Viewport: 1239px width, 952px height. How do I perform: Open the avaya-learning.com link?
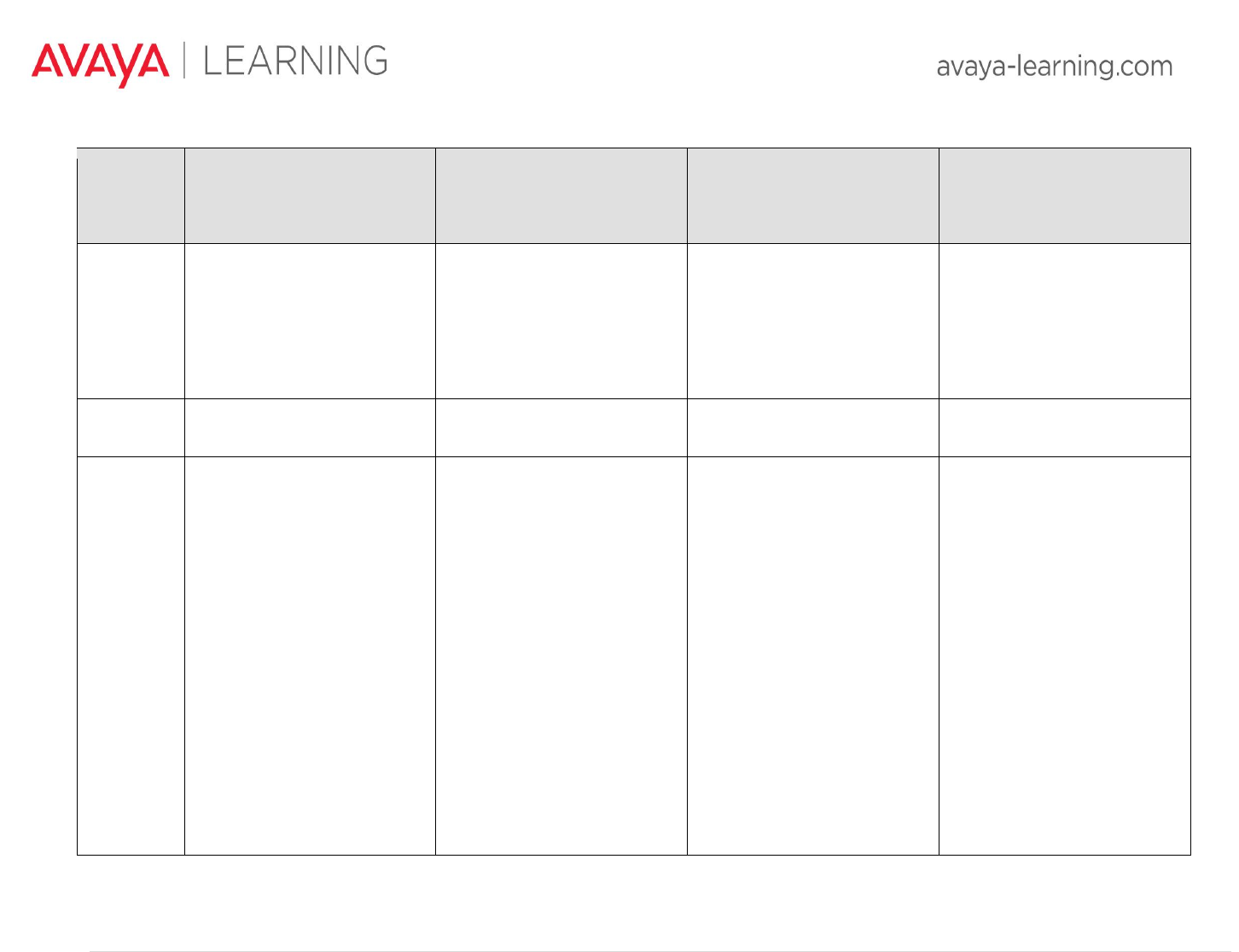click(x=1055, y=67)
